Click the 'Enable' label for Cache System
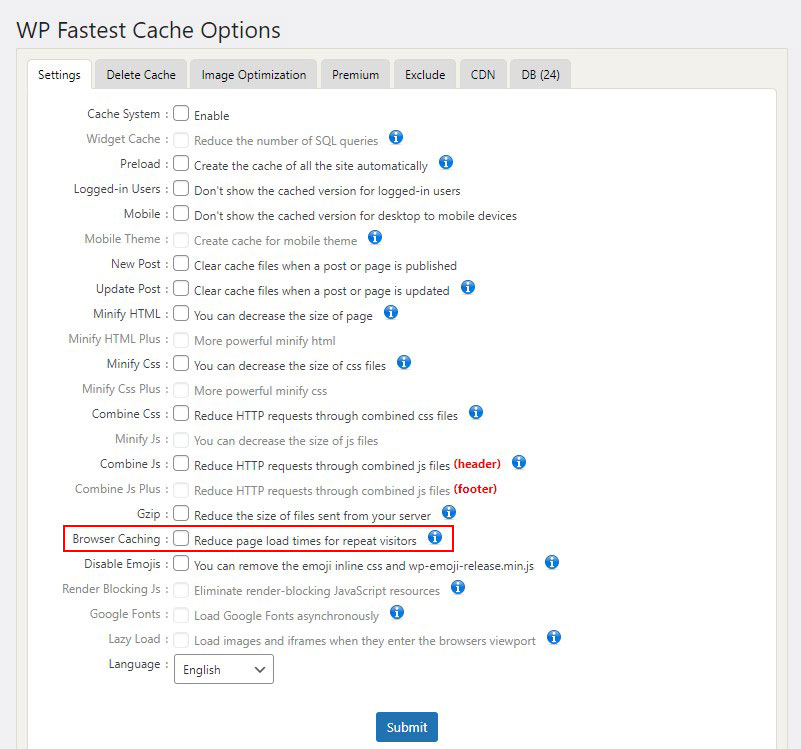The image size is (801, 749). point(211,115)
